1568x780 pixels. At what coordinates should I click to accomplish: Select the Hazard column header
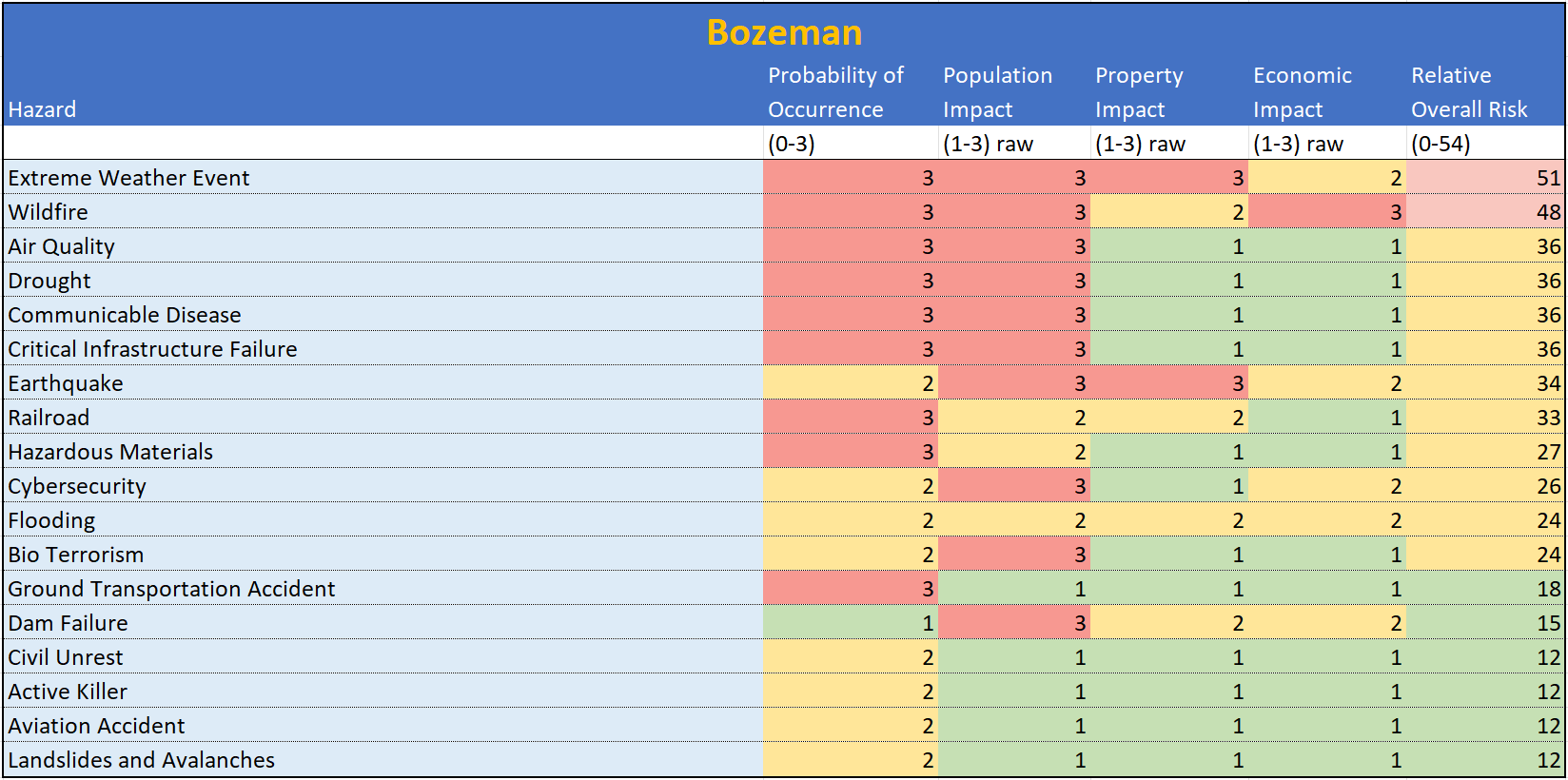click(x=43, y=109)
